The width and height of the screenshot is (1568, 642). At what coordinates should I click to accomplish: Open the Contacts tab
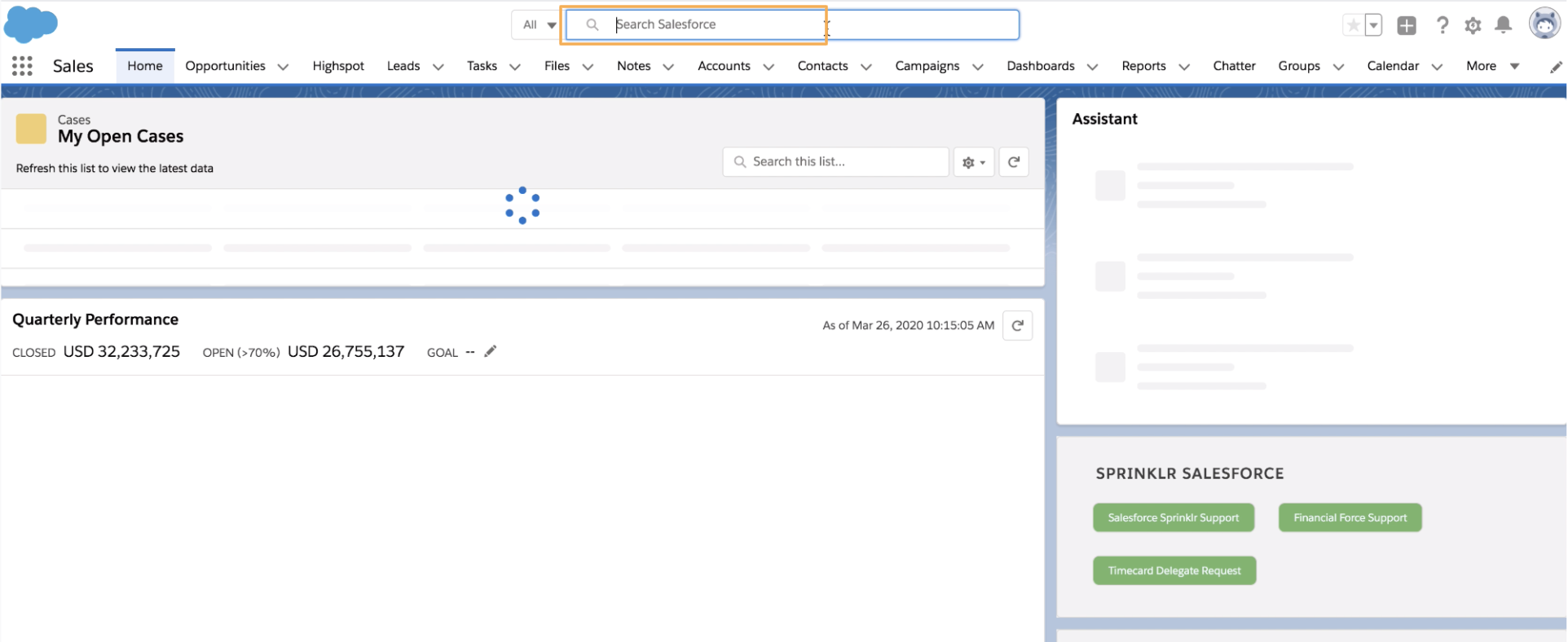click(x=822, y=66)
